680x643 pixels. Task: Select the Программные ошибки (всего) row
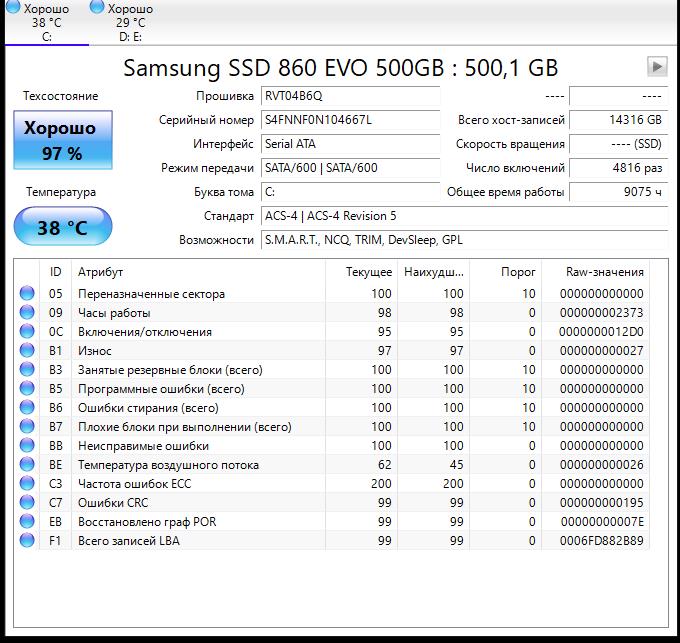[332, 389]
